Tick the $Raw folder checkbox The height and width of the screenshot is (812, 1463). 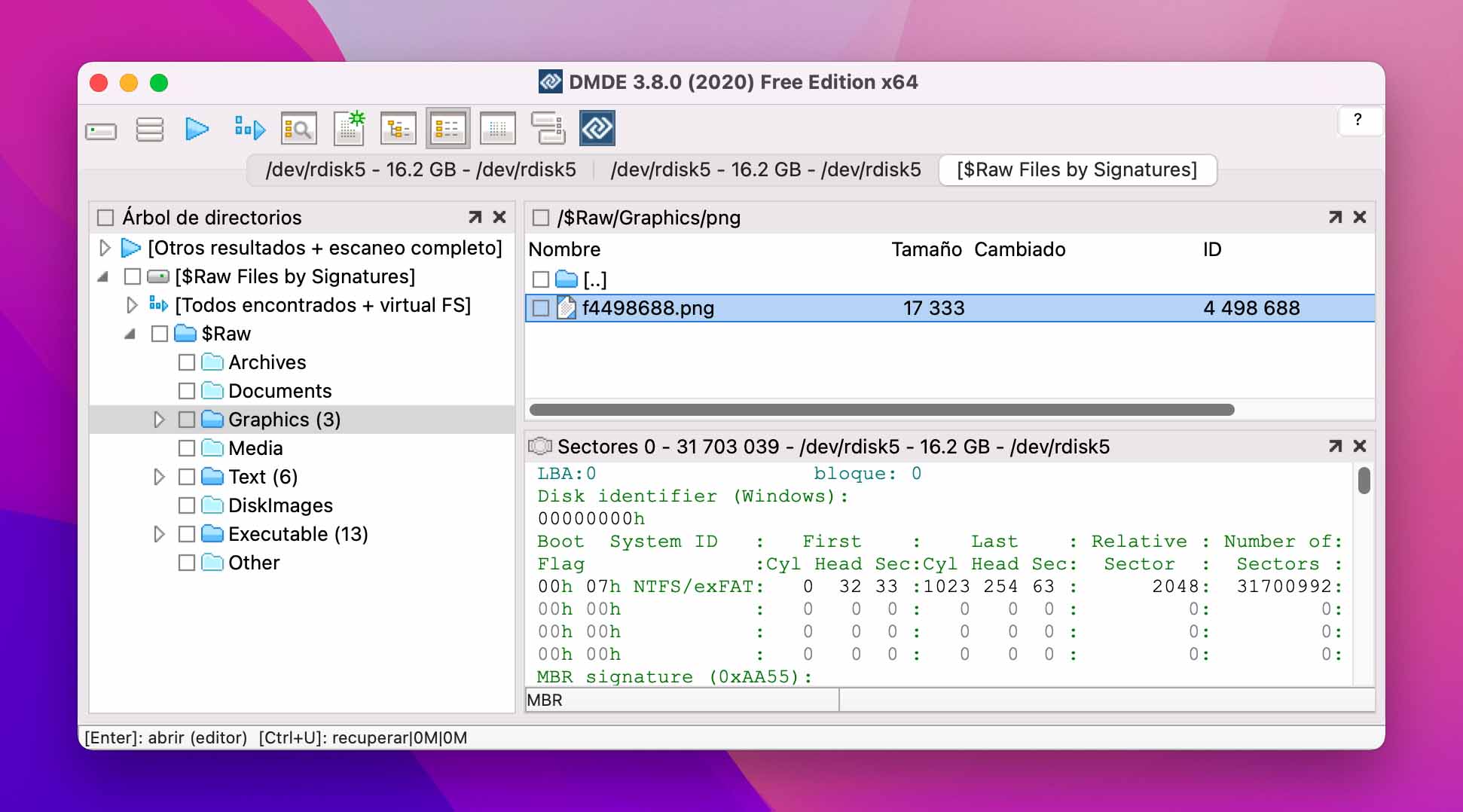tap(159, 334)
